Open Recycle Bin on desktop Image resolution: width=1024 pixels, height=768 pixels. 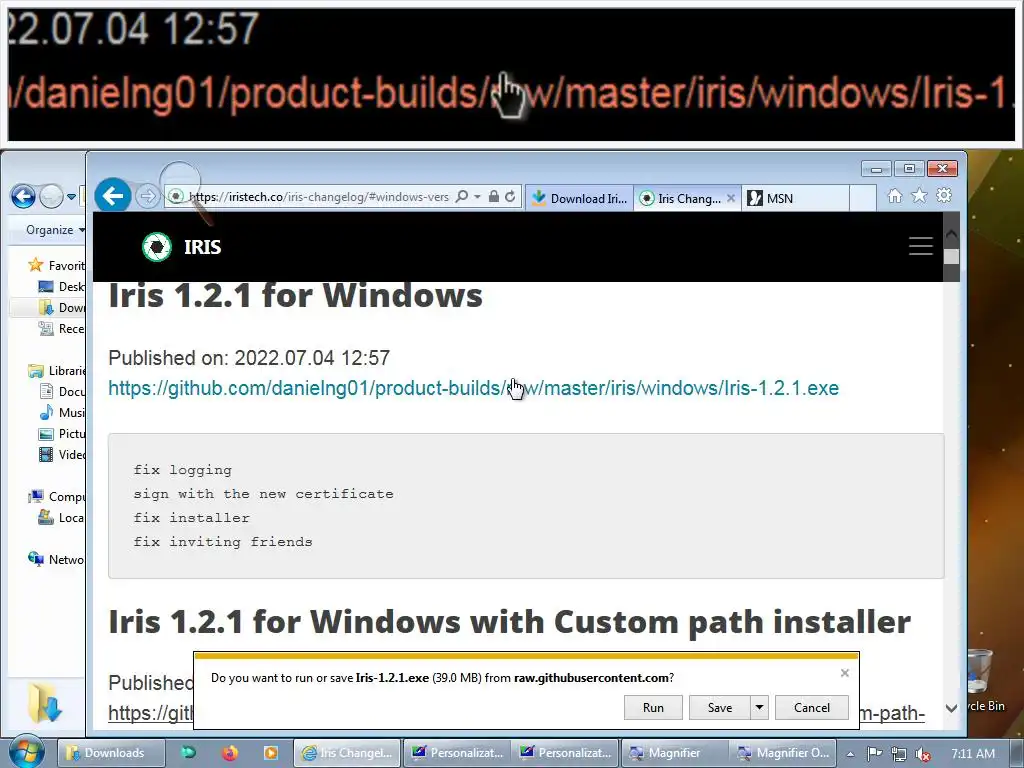pyautogui.click(x=983, y=679)
